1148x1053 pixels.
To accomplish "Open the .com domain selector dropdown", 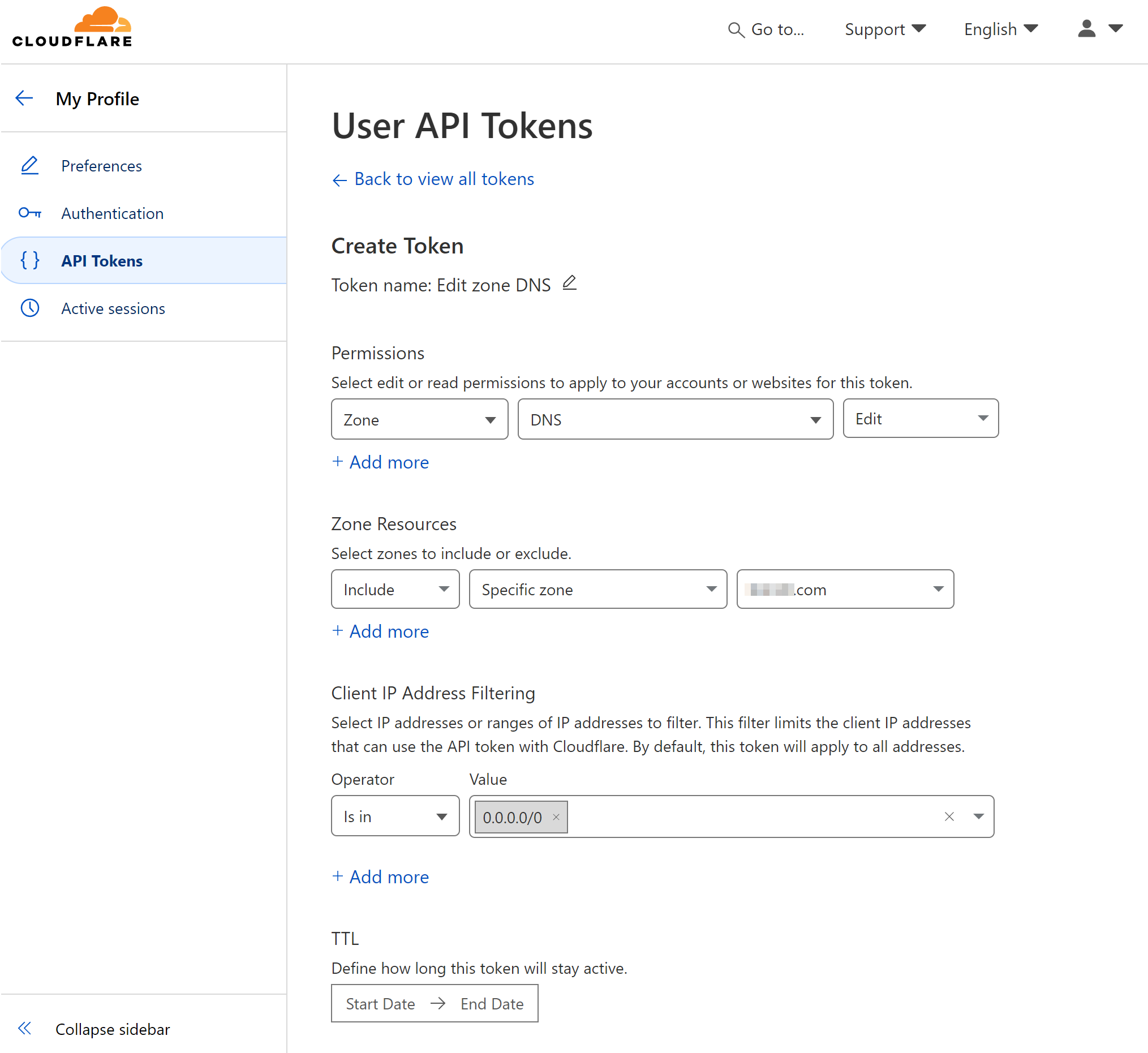I will click(845, 589).
